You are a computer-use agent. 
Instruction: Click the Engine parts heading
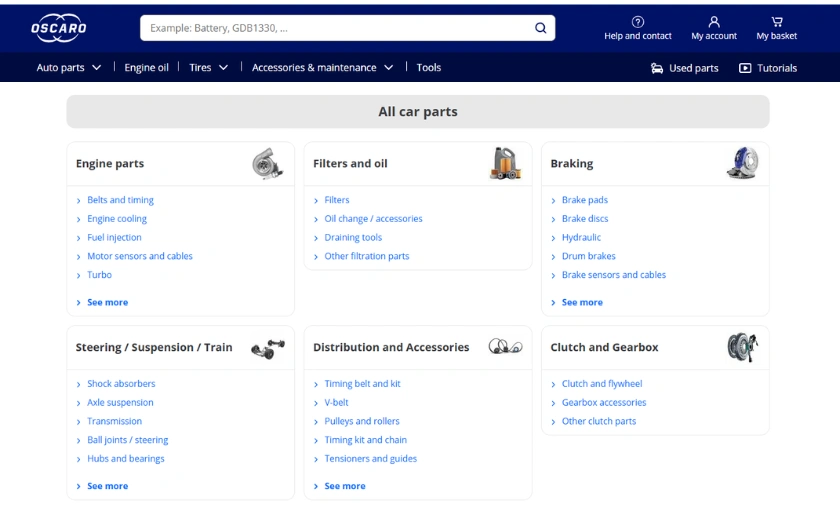click(110, 163)
